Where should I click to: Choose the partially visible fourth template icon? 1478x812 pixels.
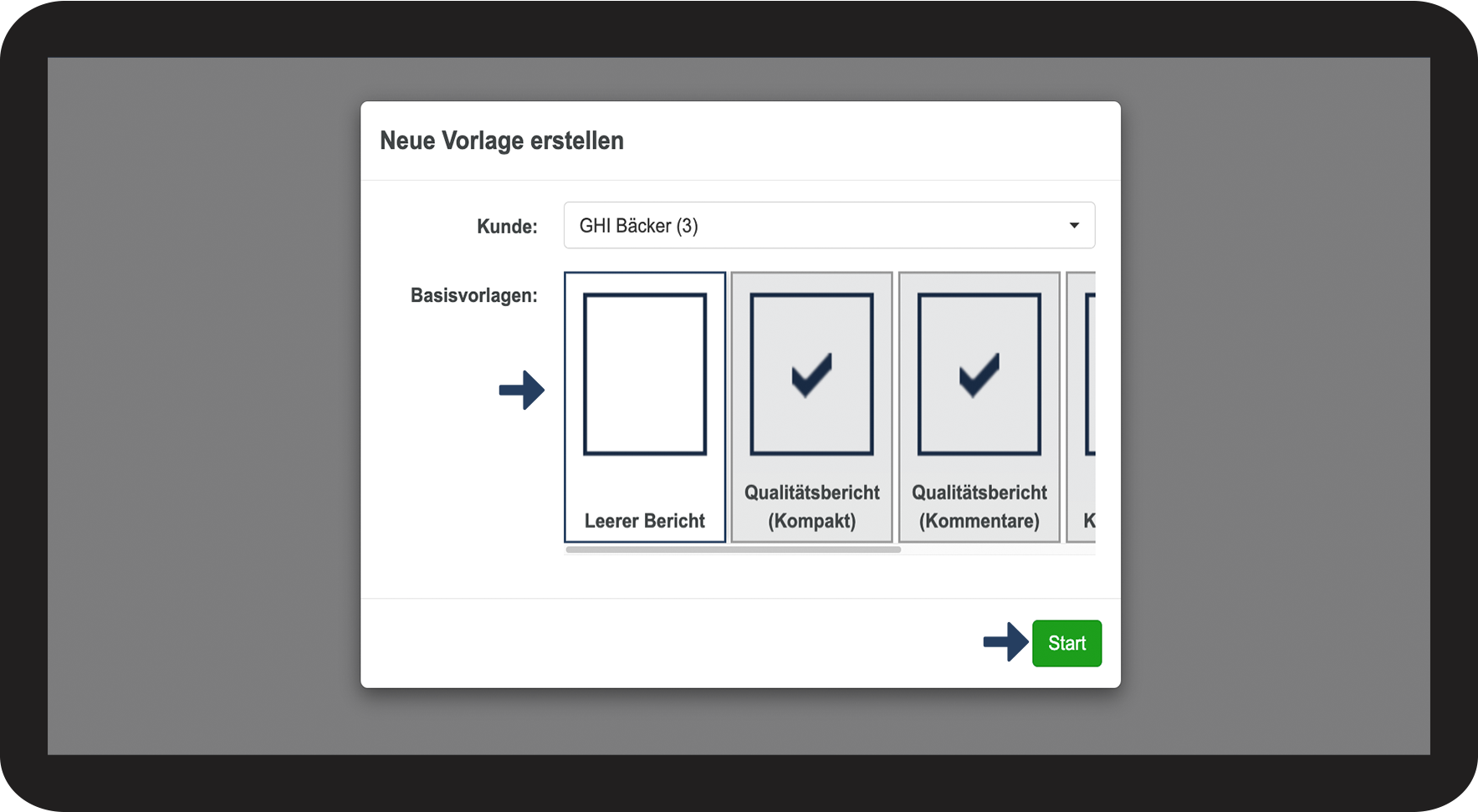click(x=1090, y=374)
